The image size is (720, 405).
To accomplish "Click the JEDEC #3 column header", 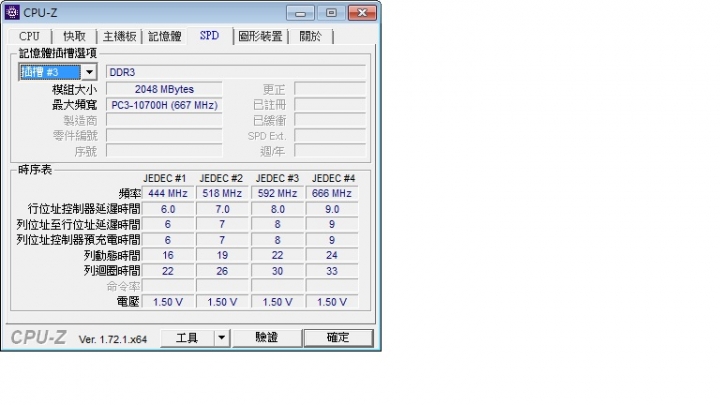I will click(277, 178).
